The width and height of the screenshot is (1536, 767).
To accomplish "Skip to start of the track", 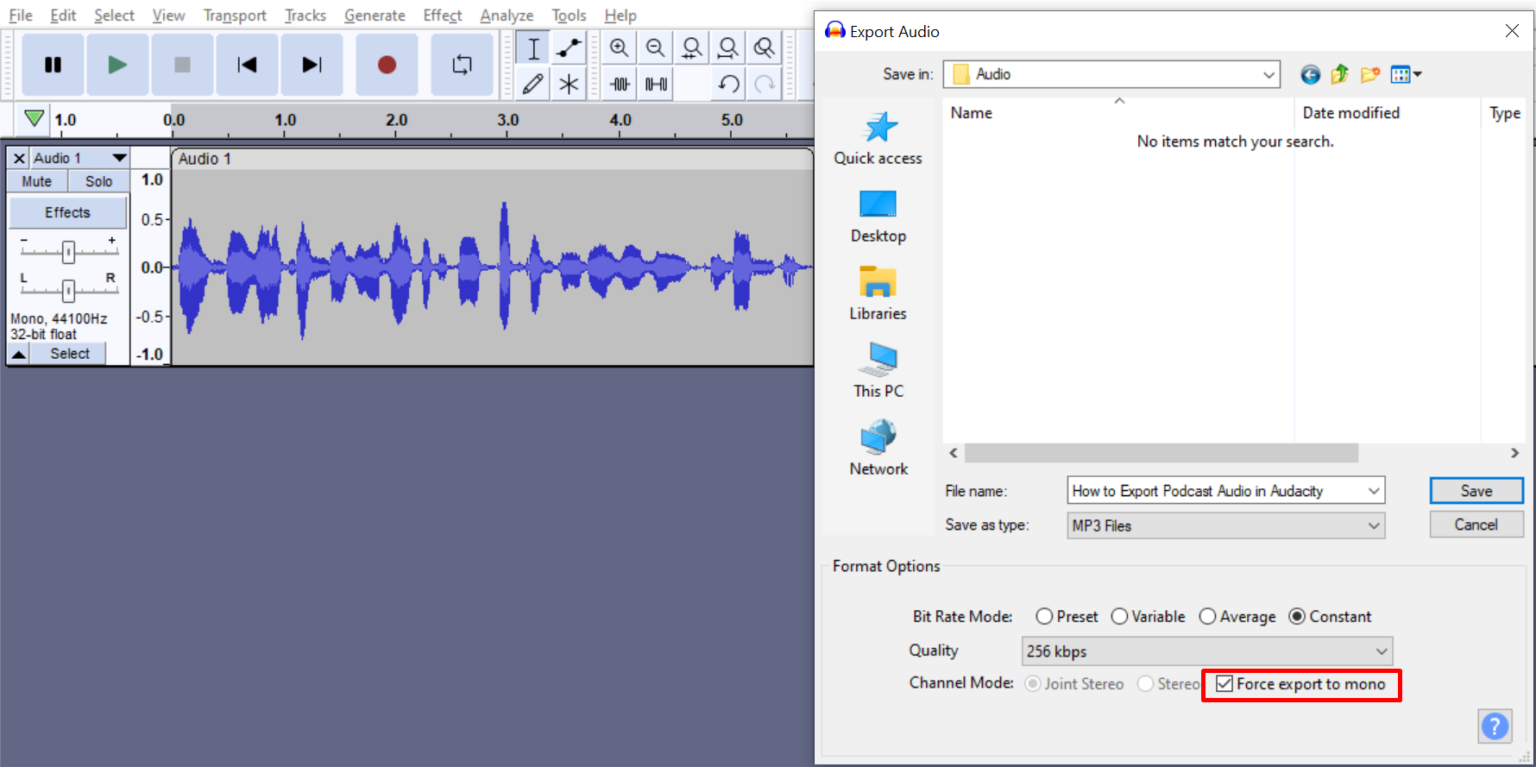I will click(247, 65).
